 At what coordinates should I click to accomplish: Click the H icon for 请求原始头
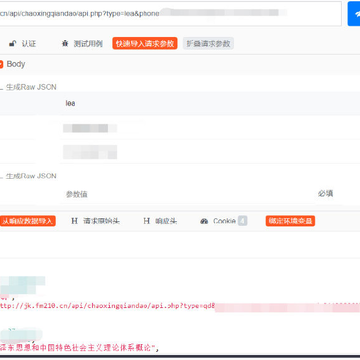[x=75, y=221]
